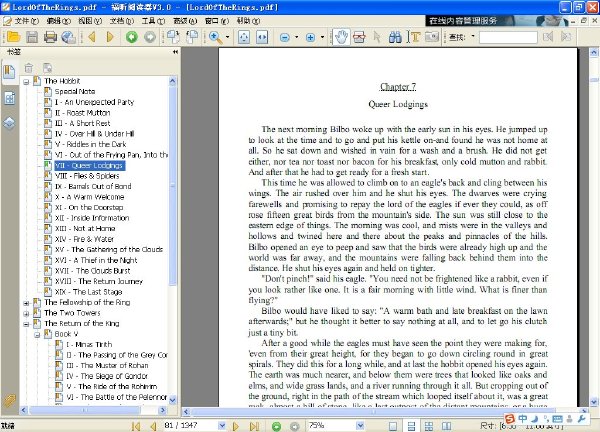Select the Typewriter text tool icon
Image resolution: width=600 pixels, height=432 pixels.
coord(414,37)
